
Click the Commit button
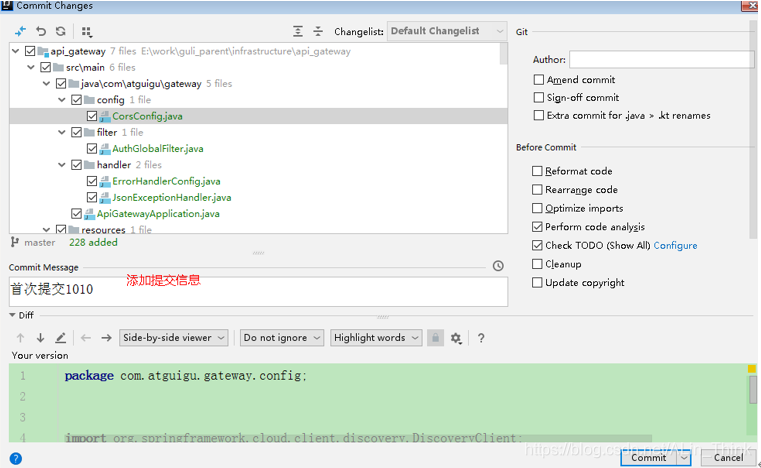tap(649, 457)
